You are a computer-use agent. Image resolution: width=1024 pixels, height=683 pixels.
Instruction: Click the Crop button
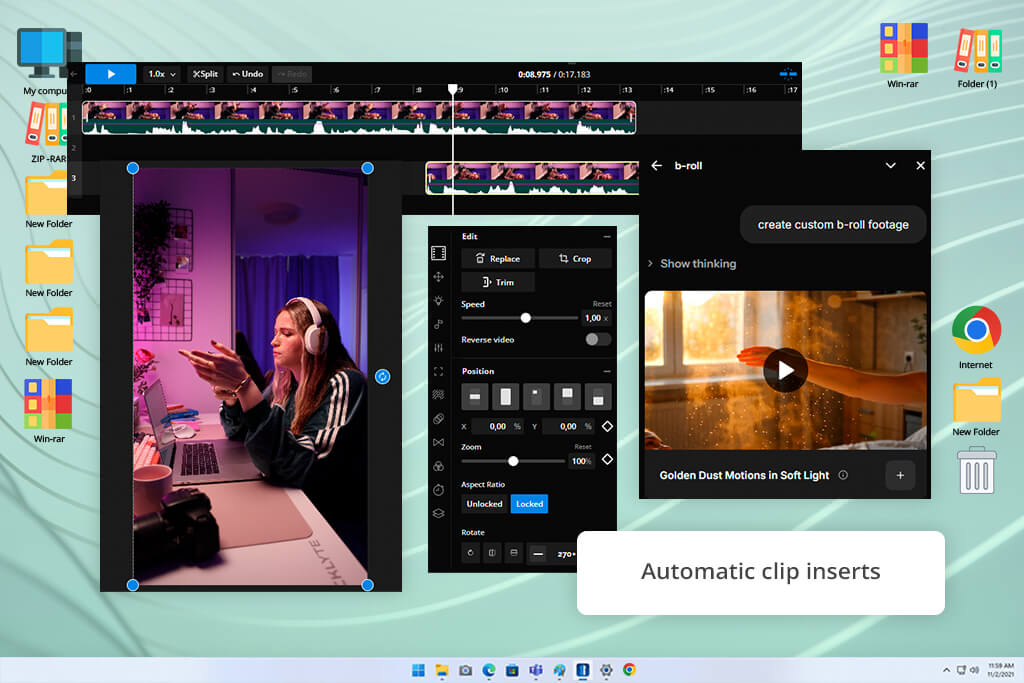pyautogui.click(x=575, y=259)
